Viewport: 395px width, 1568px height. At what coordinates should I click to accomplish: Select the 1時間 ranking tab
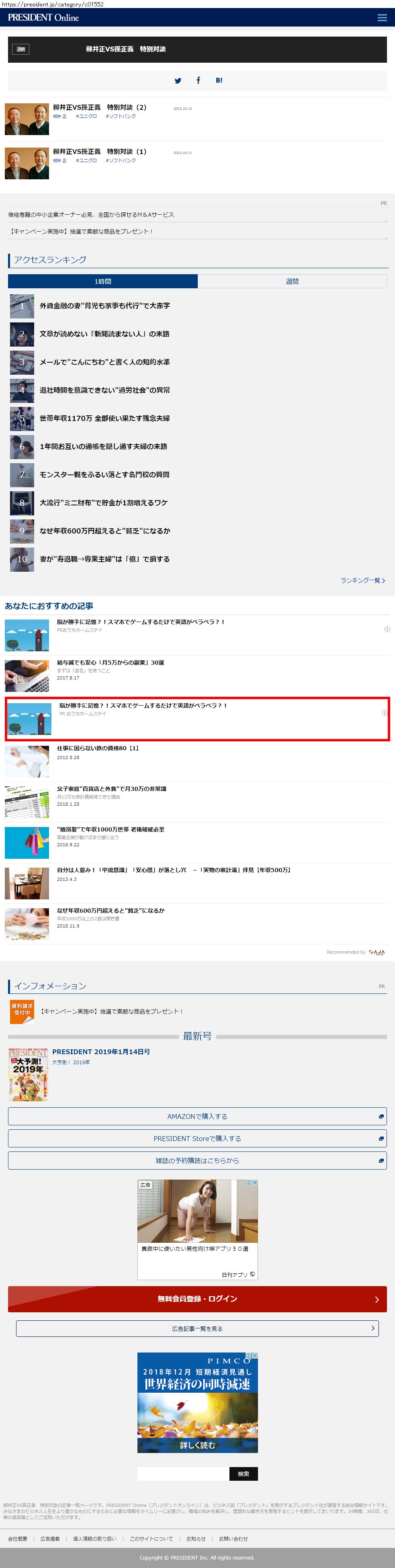(x=103, y=281)
